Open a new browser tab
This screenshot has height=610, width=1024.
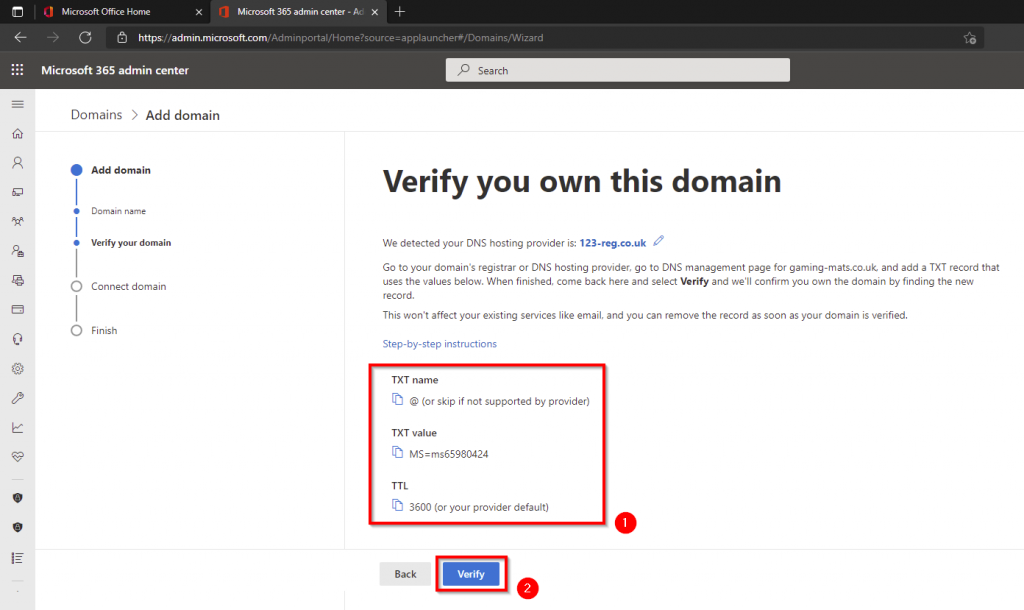(x=400, y=11)
